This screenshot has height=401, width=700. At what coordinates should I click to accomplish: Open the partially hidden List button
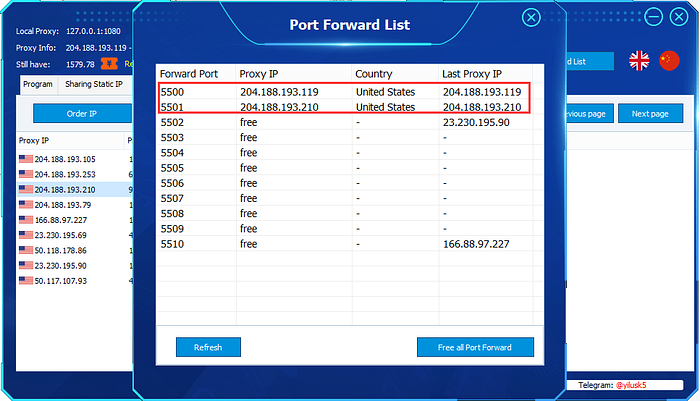pyautogui.click(x=590, y=61)
